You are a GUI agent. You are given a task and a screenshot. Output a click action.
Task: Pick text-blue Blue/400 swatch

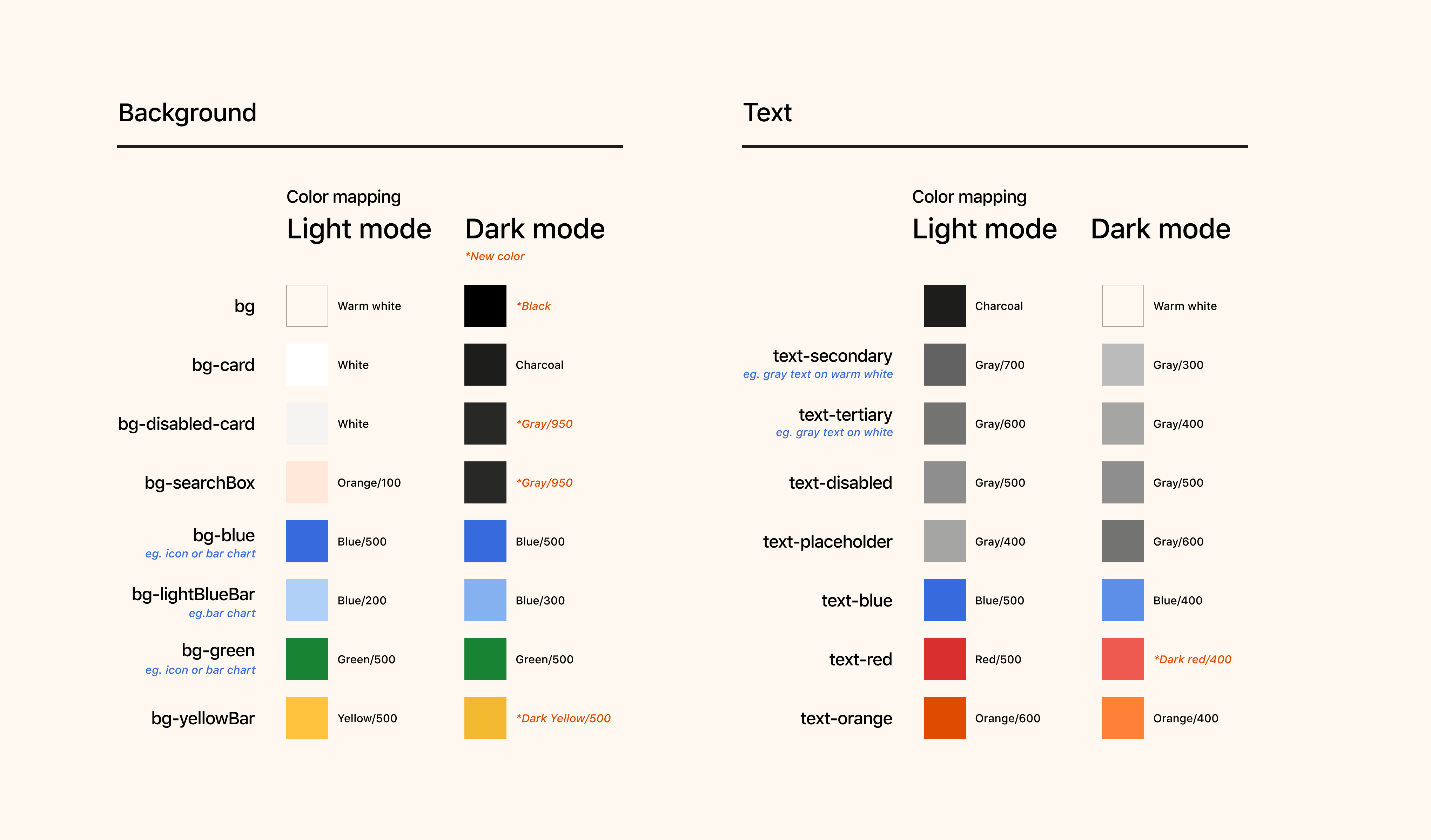1123,601
